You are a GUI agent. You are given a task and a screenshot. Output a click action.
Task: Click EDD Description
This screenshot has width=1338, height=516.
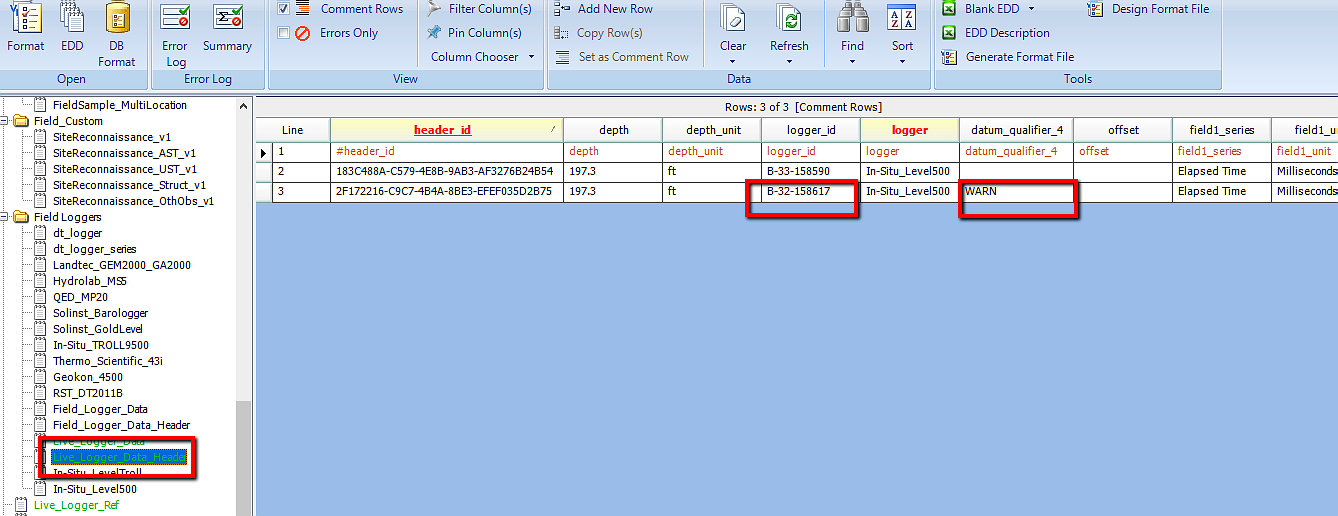pyautogui.click(x=996, y=33)
